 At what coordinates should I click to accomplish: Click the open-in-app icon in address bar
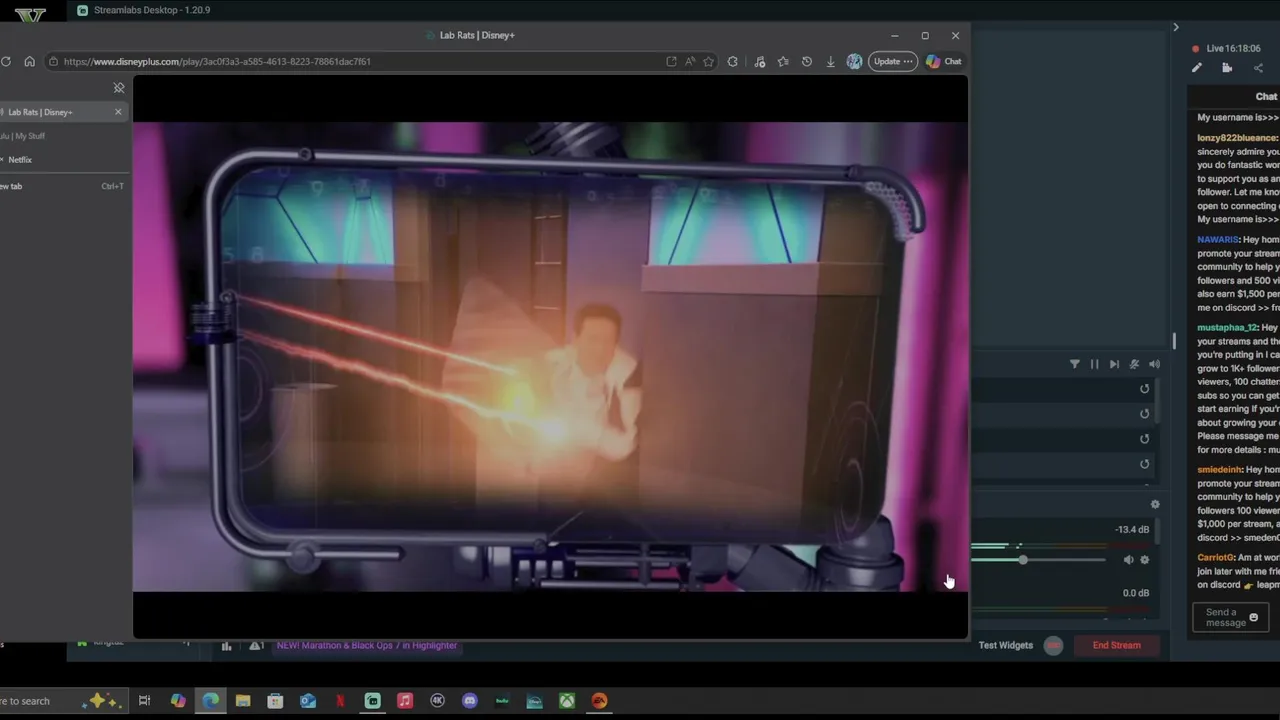pos(671,61)
